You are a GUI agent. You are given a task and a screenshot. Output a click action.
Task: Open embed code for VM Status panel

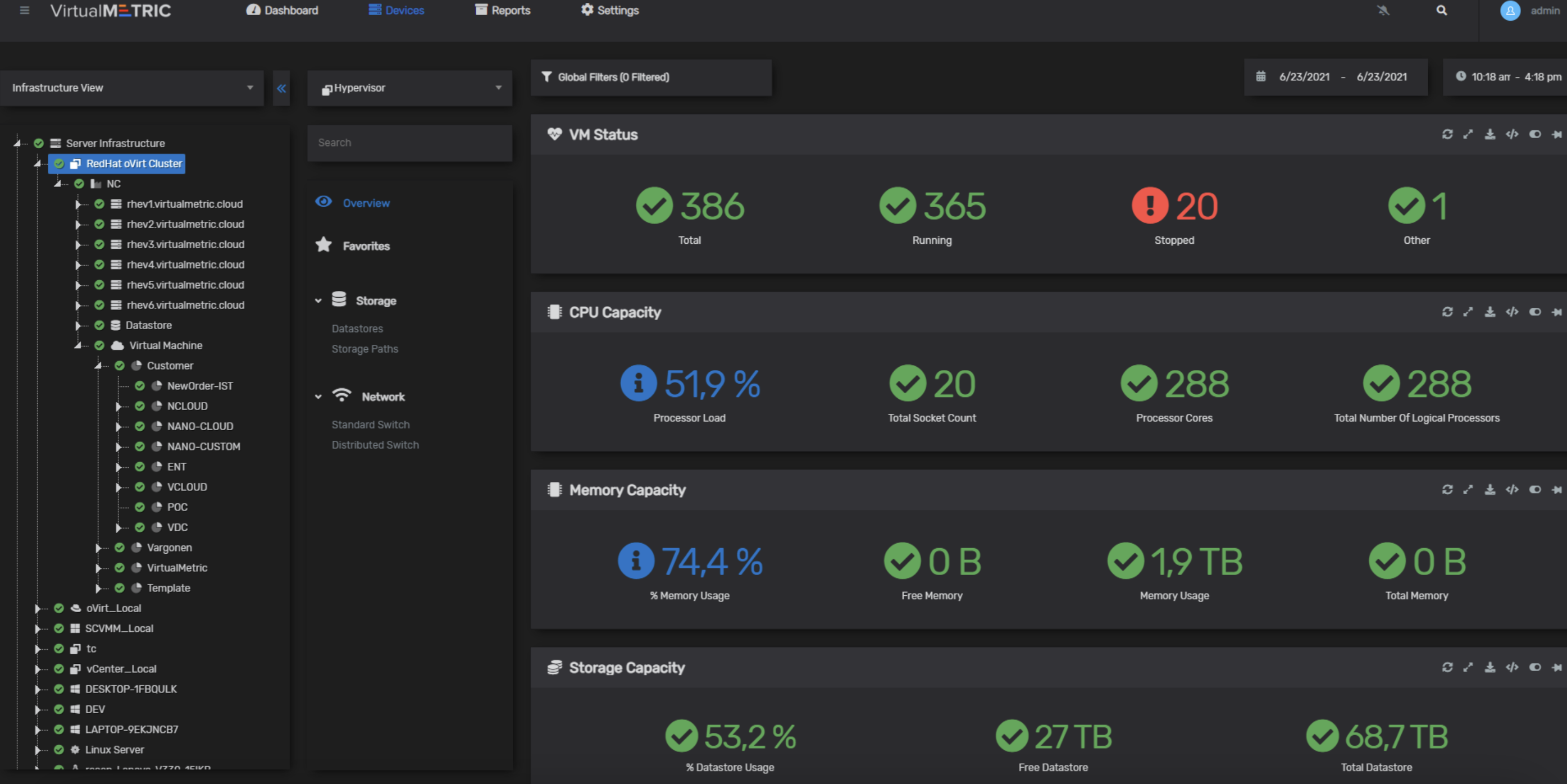(x=1511, y=134)
